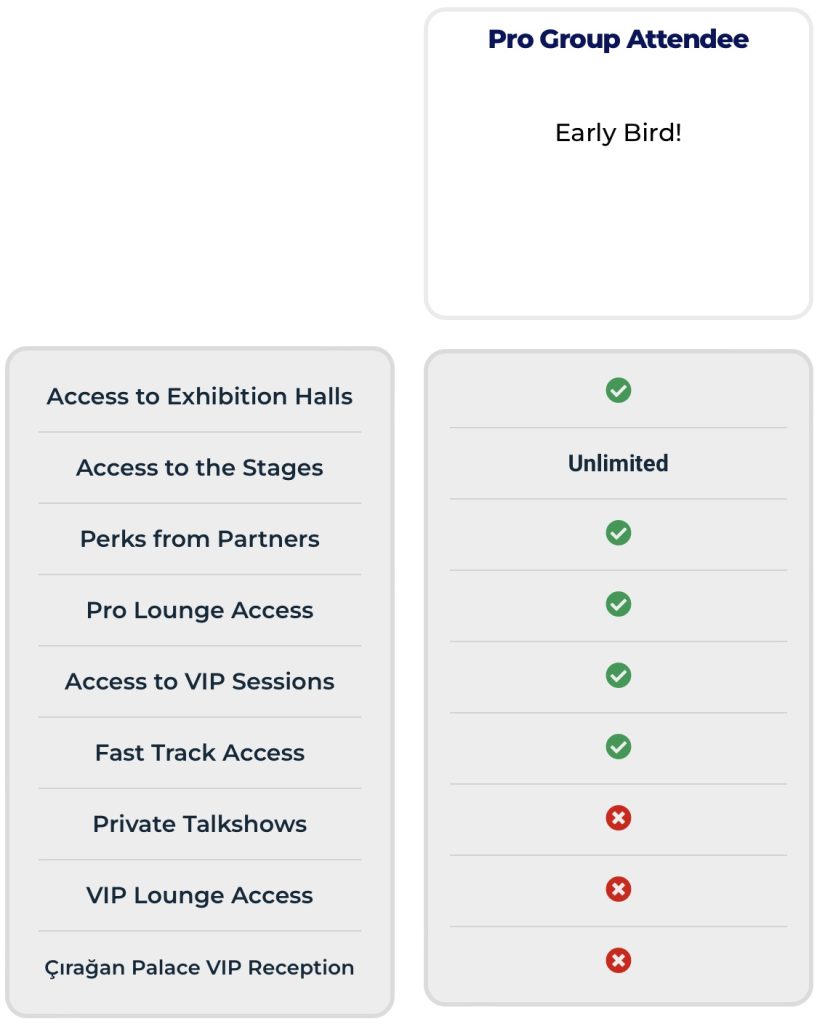Screen dimensions: 817x1024
Task: Click the Private Talkshows label
Action: 199,824
